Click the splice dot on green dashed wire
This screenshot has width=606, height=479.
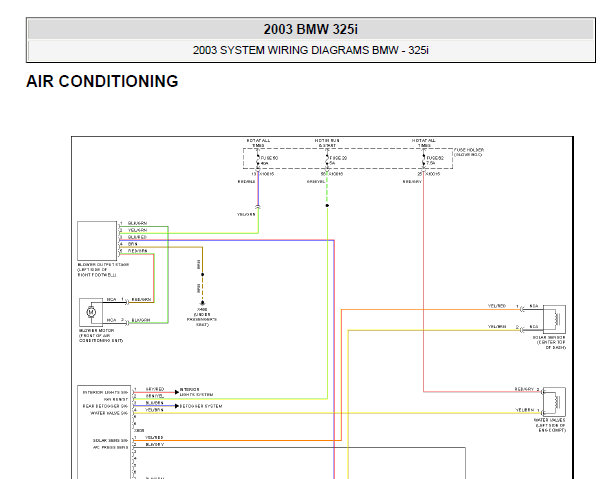pyautogui.click(x=327, y=205)
